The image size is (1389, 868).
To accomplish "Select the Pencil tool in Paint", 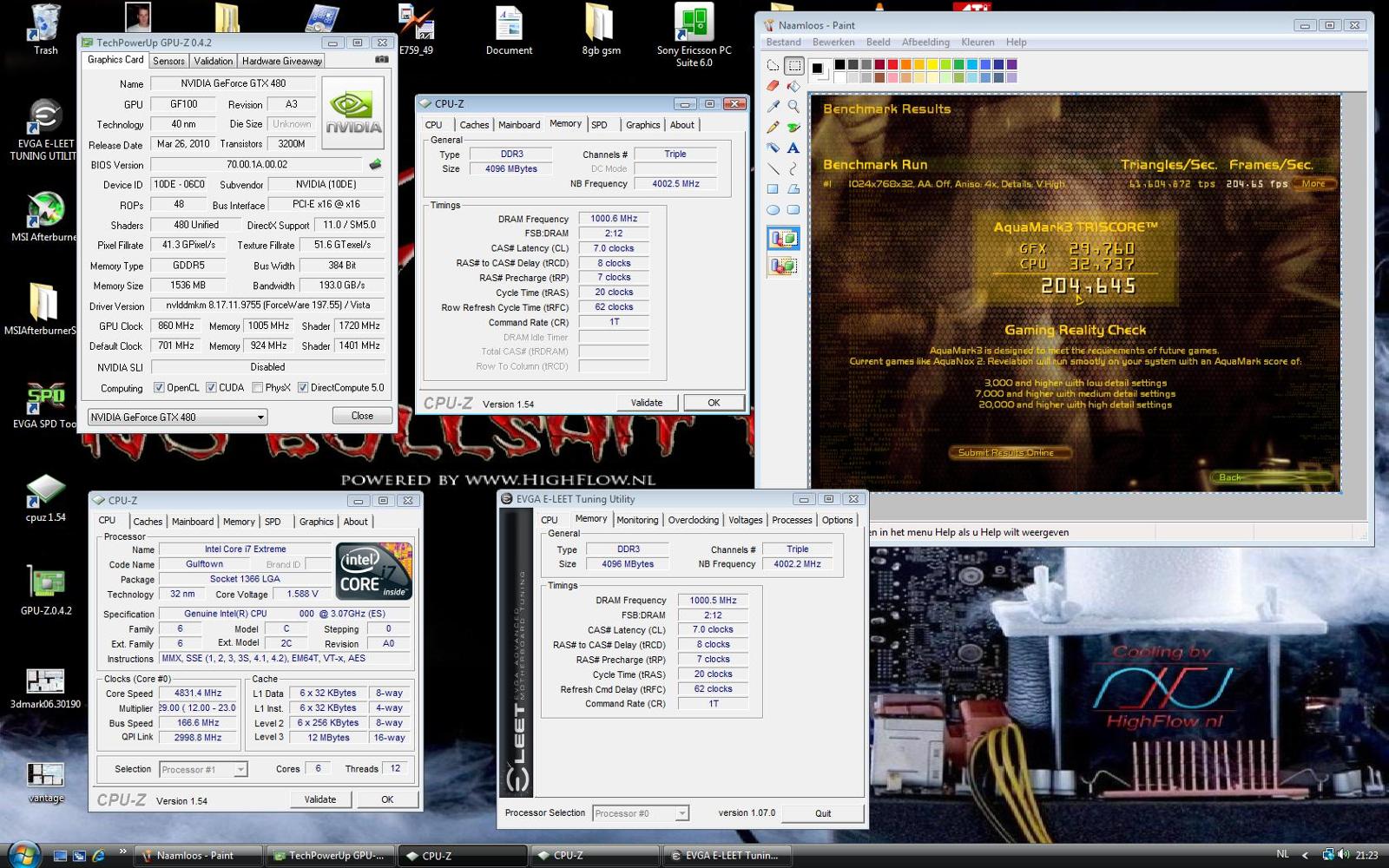I will tap(773, 127).
